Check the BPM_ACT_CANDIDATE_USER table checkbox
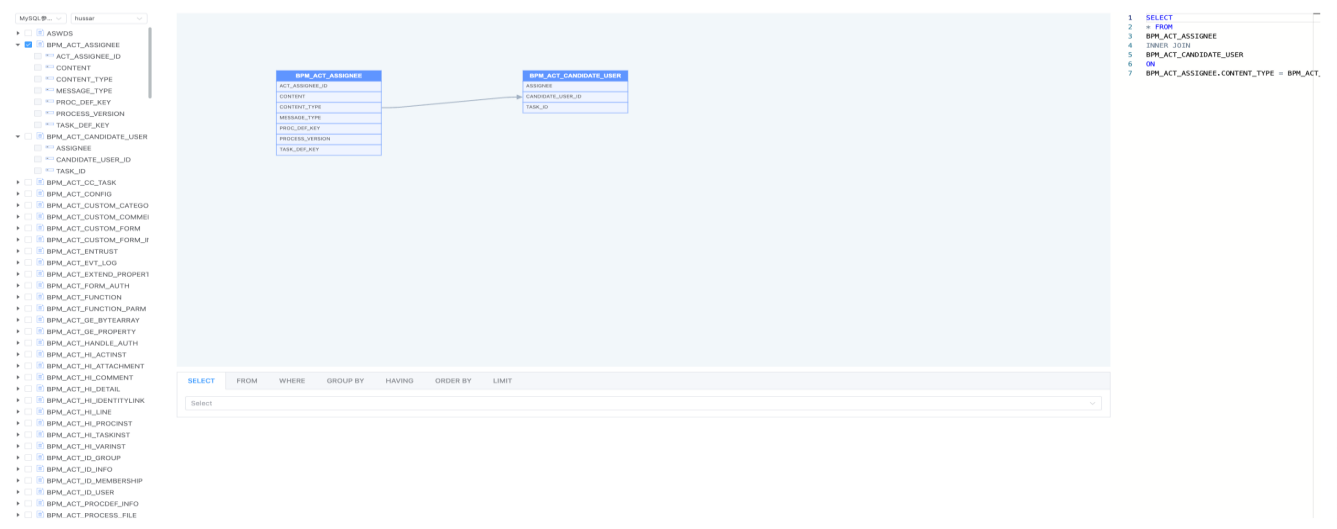Image resolution: width=1337 pixels, height=529 pixels. coord(28,137)
